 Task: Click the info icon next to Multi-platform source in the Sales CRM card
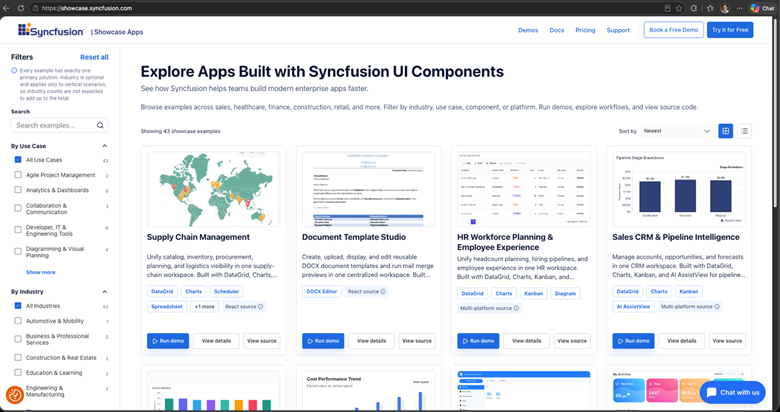tap(717, 307)
